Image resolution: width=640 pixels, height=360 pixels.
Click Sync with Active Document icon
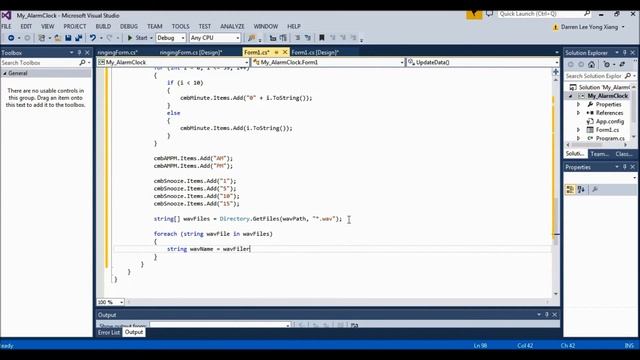622,64
